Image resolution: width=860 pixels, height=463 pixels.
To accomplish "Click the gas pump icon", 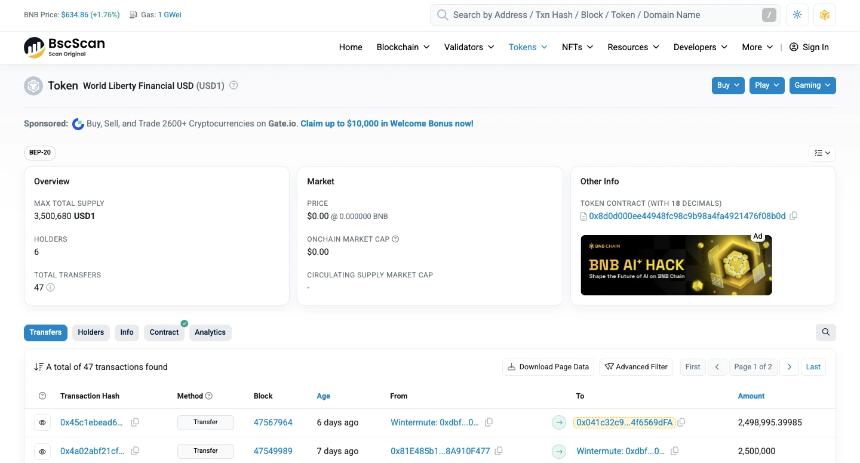I will click(133, 15).
